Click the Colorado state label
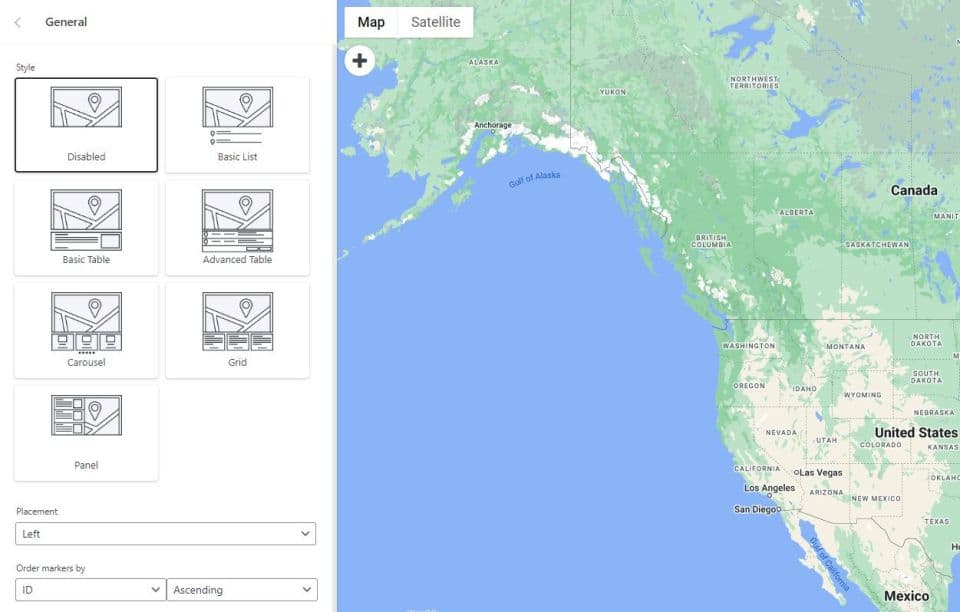The image size is (960, 612). tap(880, 445)
